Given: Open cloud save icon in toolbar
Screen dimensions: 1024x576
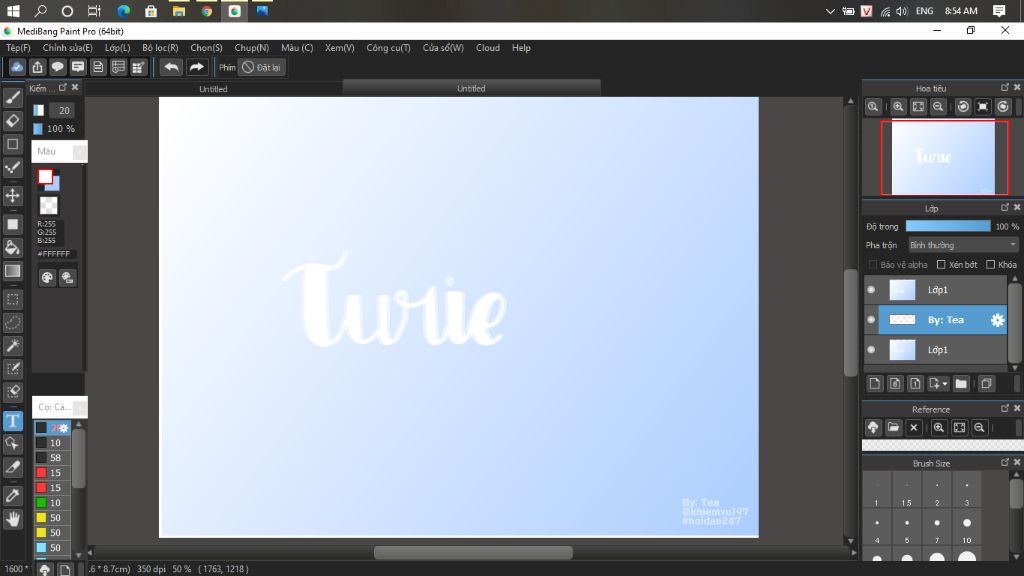Looking at the screenshot, I should (17, 67).
